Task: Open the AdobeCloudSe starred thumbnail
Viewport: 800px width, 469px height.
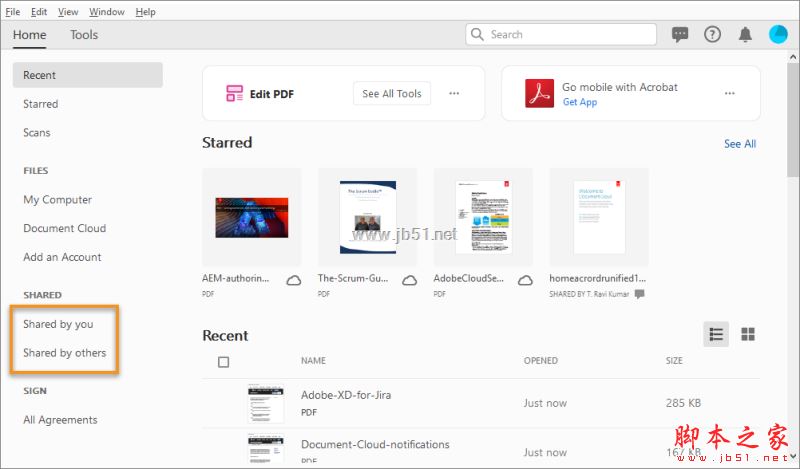Action: 483,217
